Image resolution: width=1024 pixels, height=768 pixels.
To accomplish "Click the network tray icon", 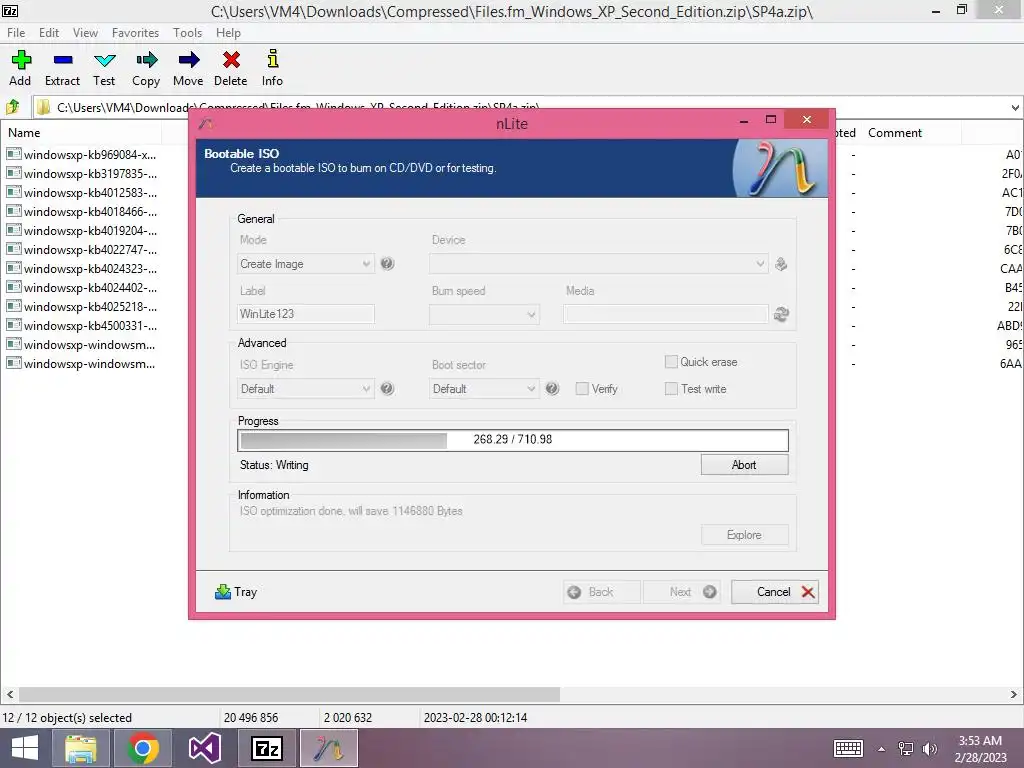I will pyautogui.click(x=906, y=749).
